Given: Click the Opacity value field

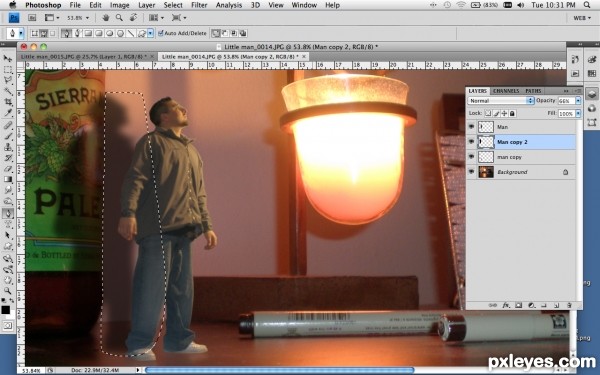Looking at the screenshot, I should coord(566,101).
